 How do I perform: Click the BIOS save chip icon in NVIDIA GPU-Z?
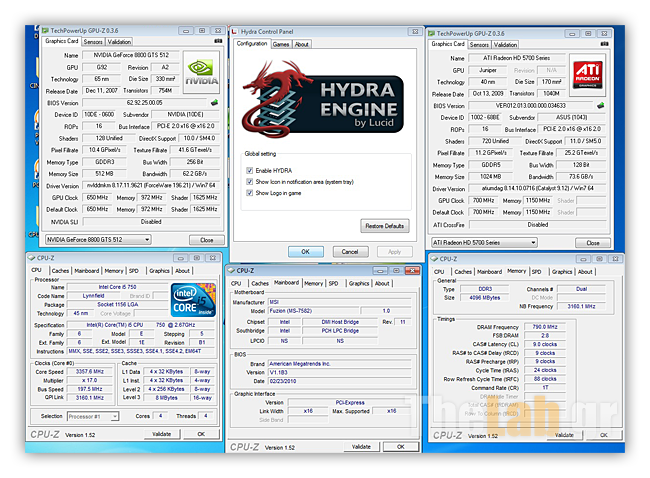(x=214, y=102)
